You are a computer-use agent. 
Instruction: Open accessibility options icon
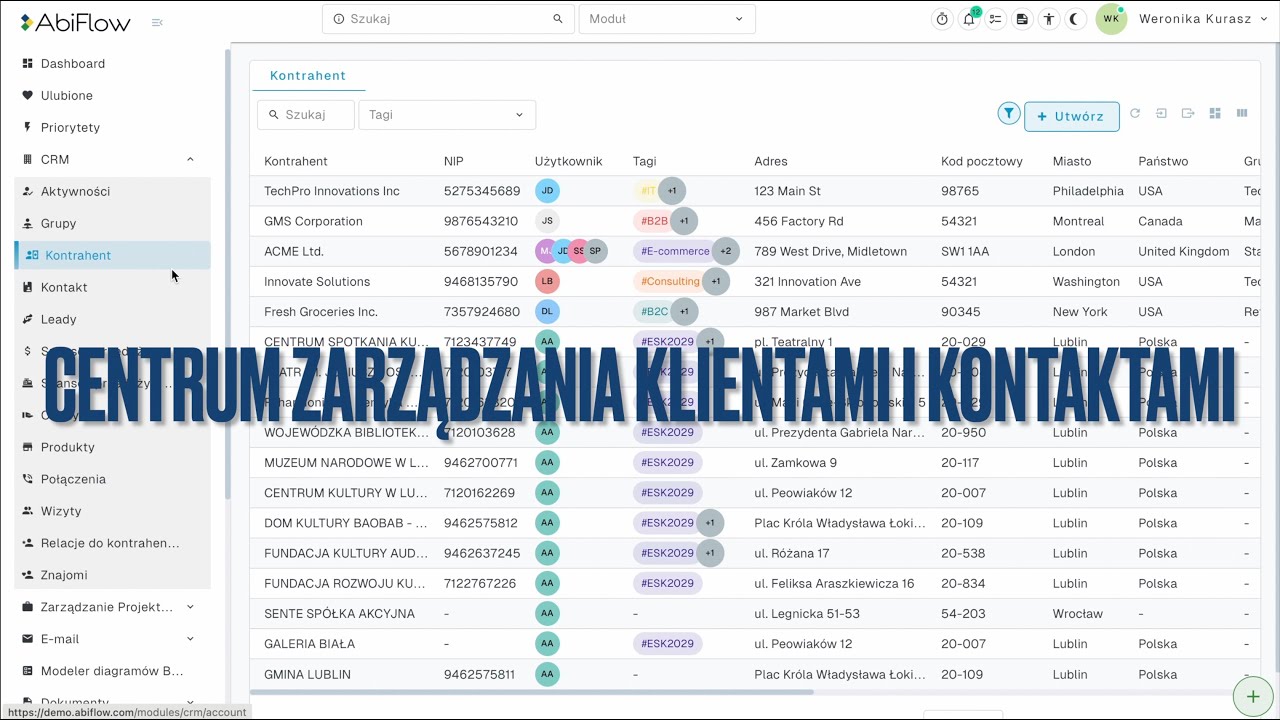coord(1048,19)
